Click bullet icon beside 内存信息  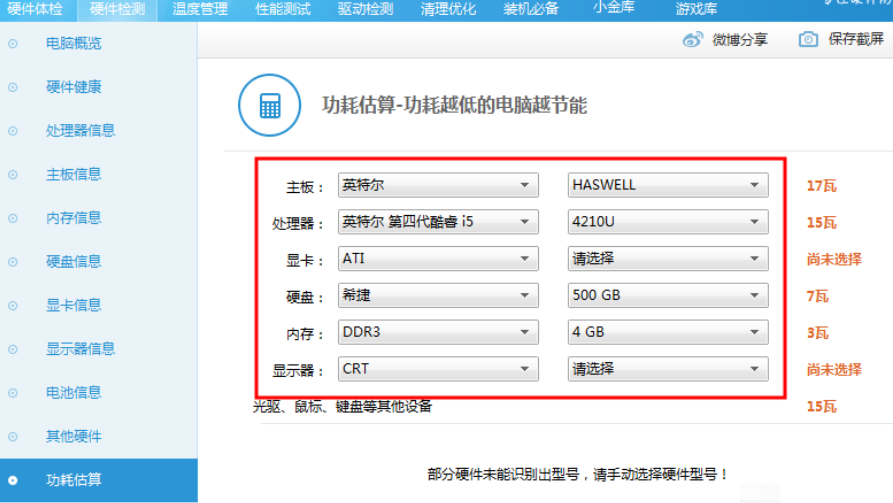pos(13,218)
